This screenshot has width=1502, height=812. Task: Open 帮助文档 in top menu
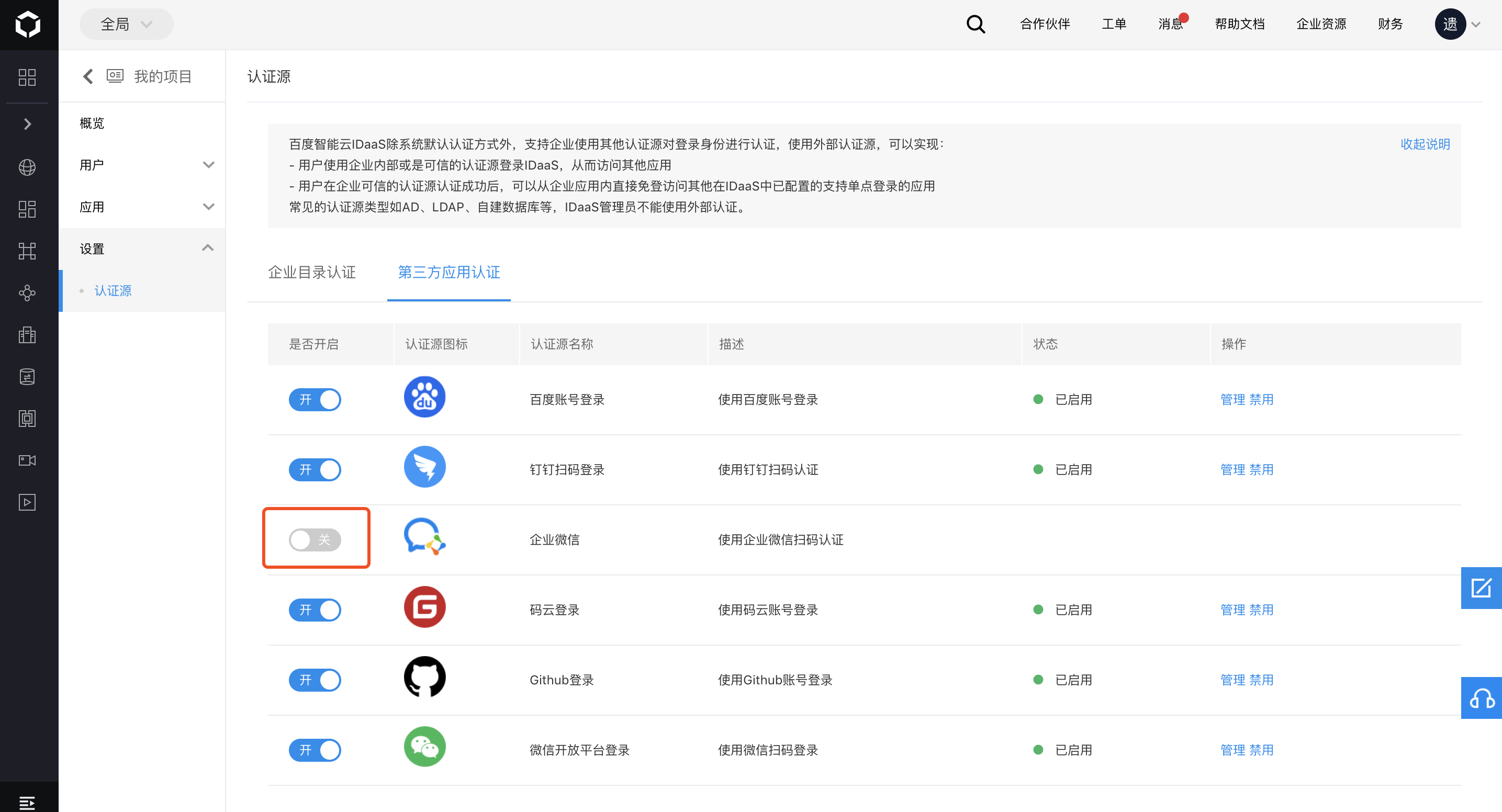click(1240, 24)
